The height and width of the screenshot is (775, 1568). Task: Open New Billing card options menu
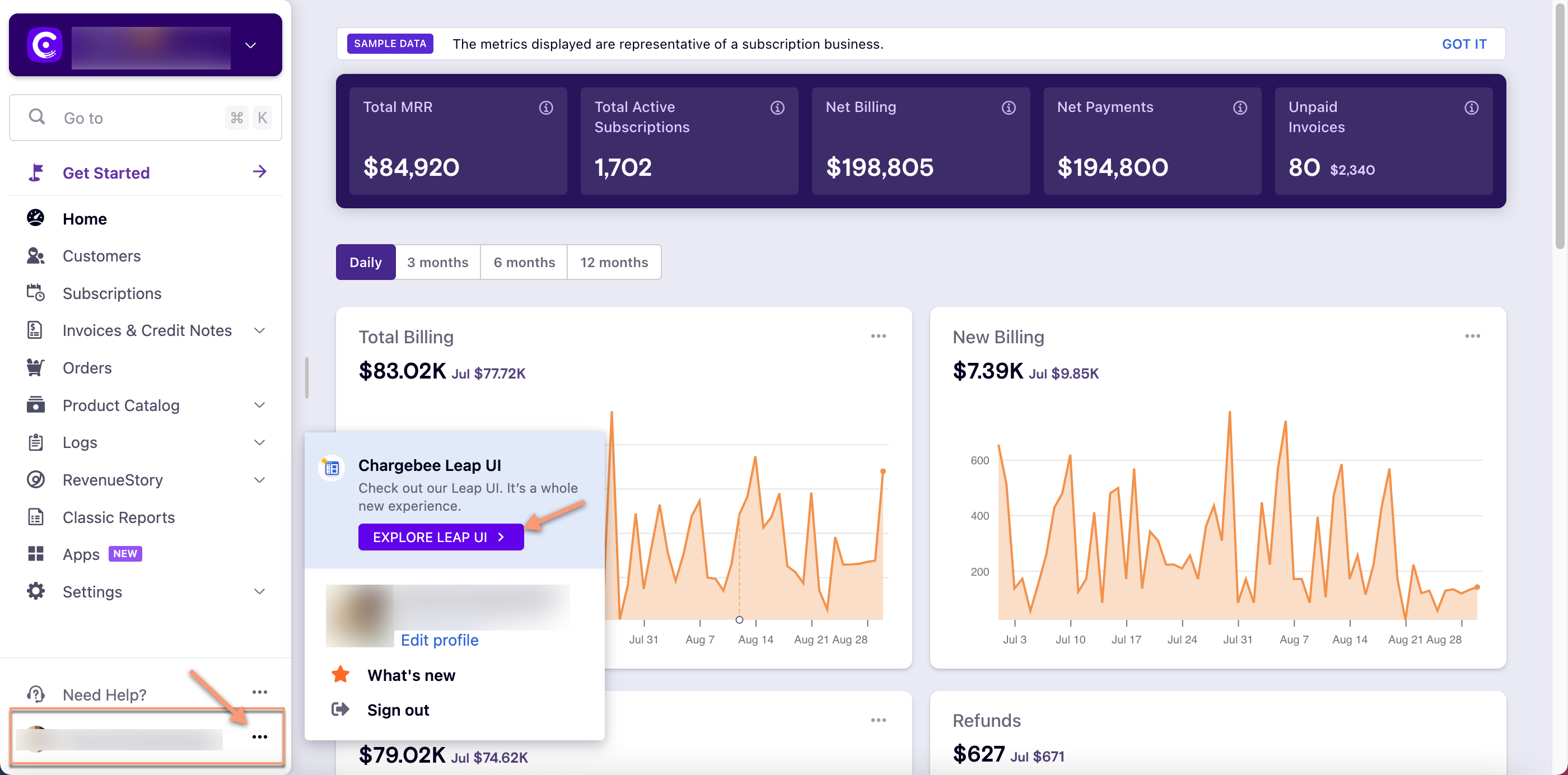[x=1472, y=336]
